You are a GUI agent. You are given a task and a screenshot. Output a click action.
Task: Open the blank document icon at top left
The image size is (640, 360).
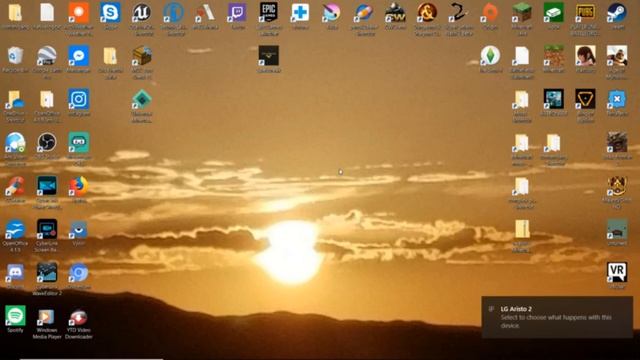click(x=47, y=13)
